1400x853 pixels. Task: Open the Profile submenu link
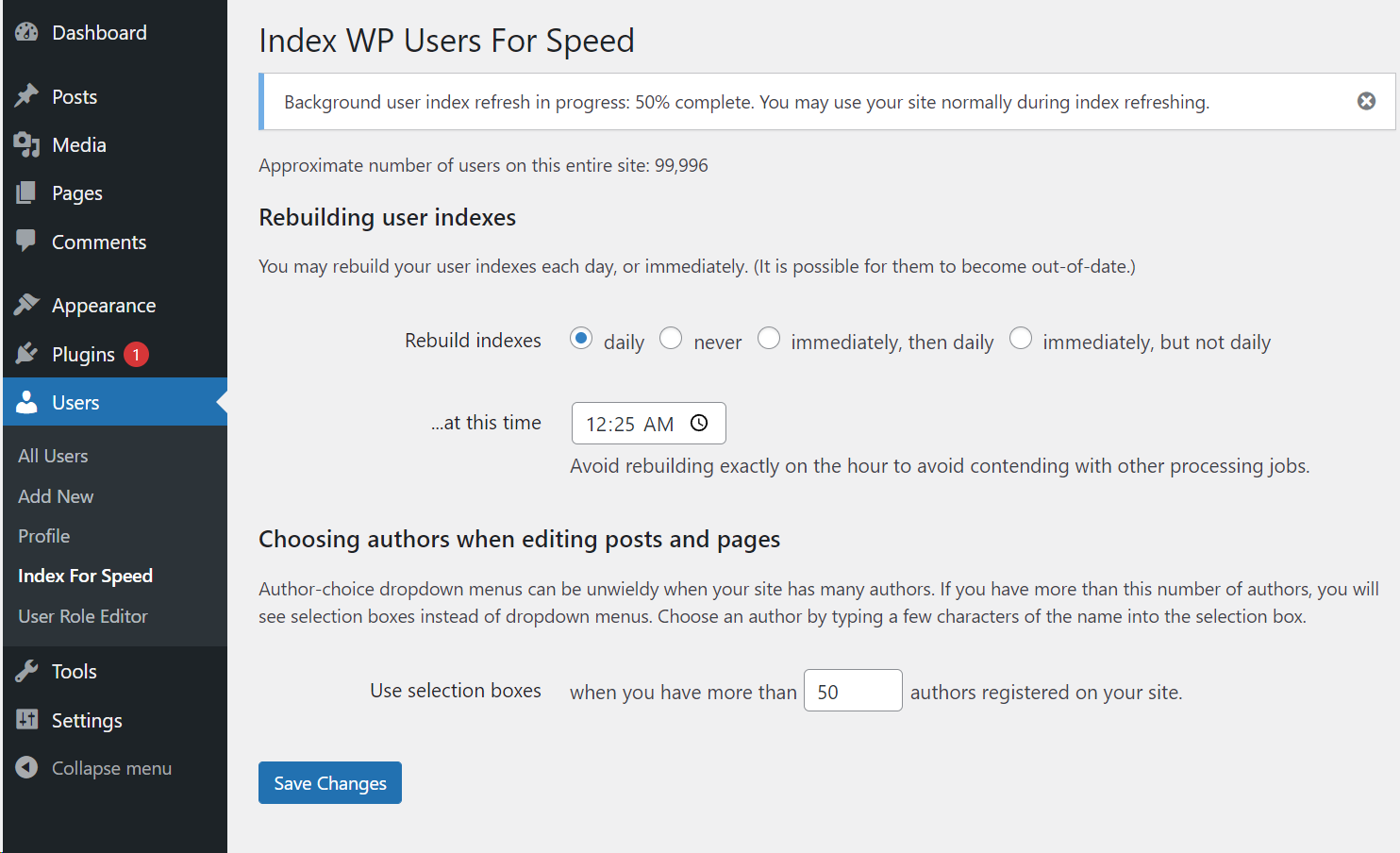click(x=44, y=536)
